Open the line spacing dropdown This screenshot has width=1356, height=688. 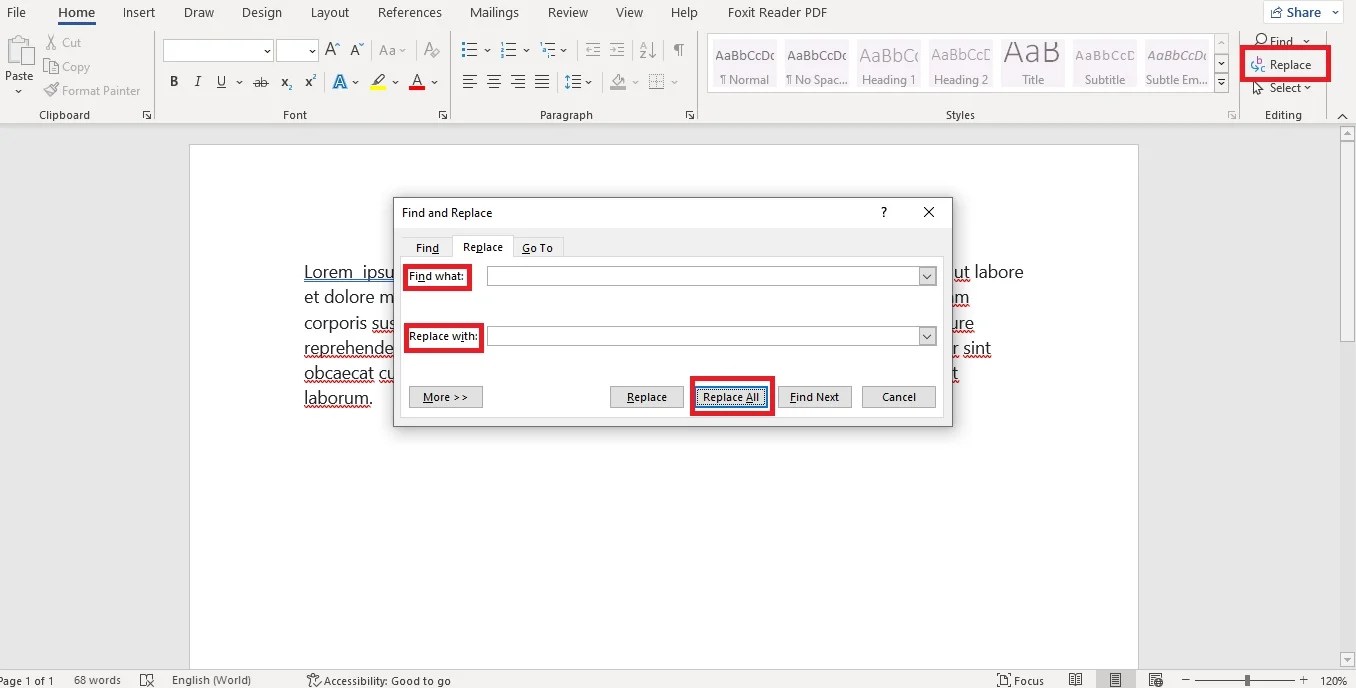[578, 81]
